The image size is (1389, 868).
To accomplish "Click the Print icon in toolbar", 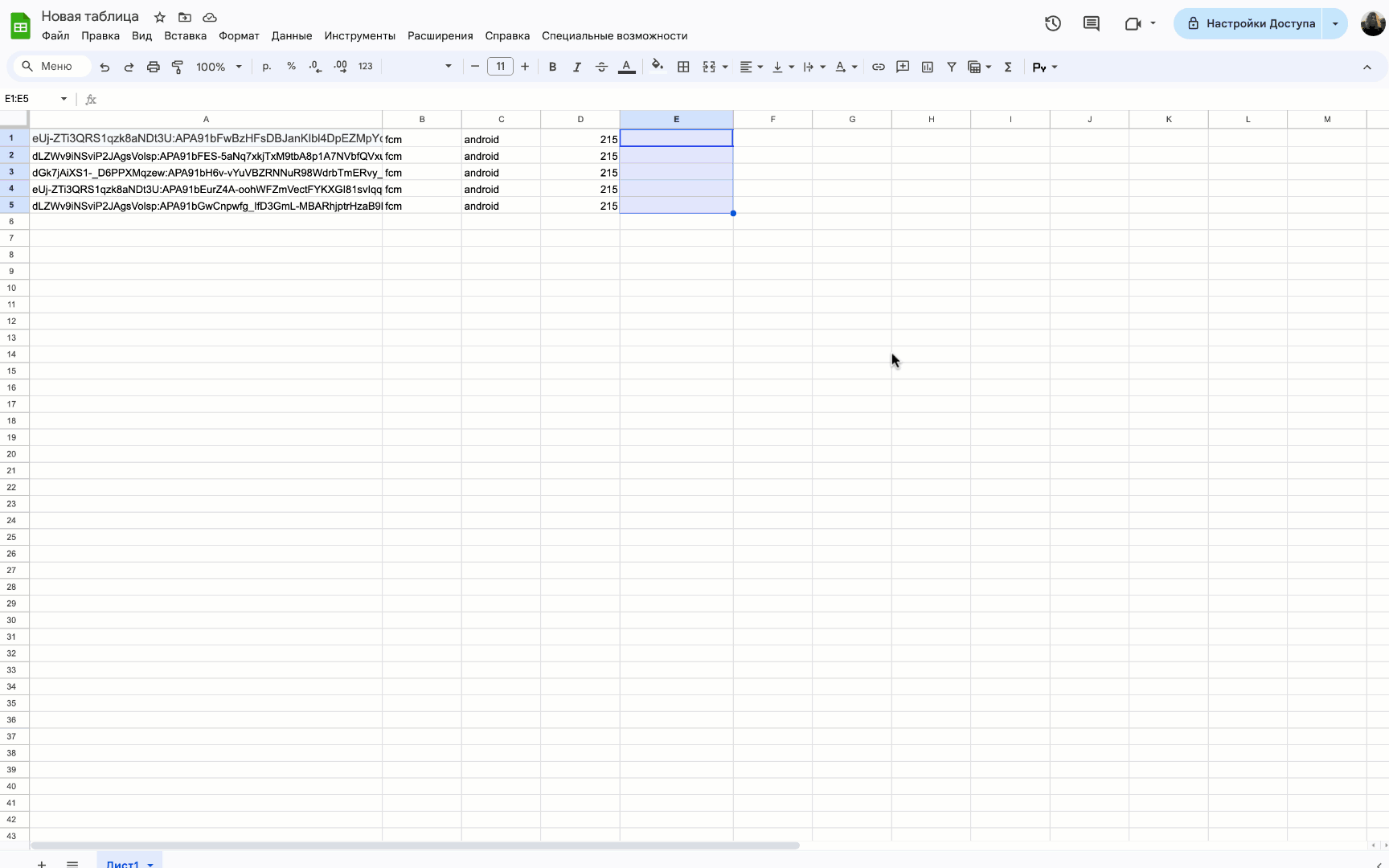I will pyautogui.click(x=153, y=67).
